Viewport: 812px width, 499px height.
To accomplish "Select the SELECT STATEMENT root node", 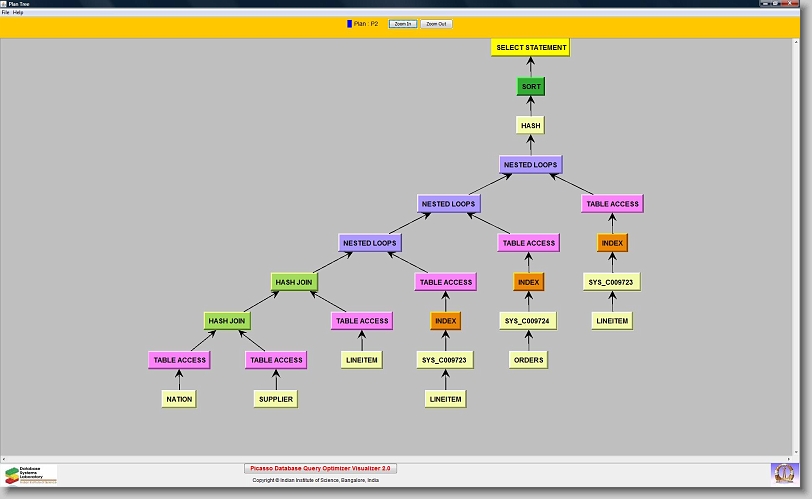I will (531, 48).
